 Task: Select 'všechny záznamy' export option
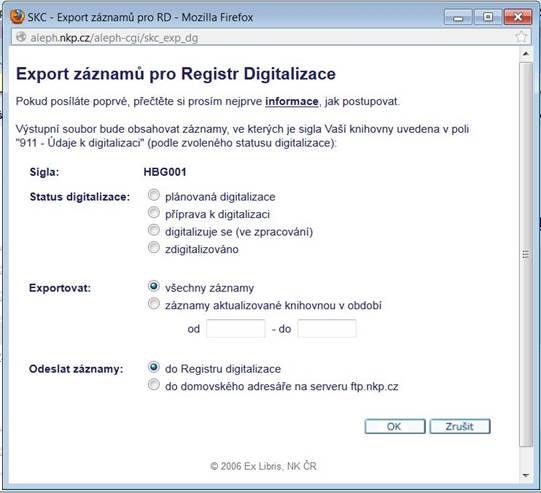point(154,286)
